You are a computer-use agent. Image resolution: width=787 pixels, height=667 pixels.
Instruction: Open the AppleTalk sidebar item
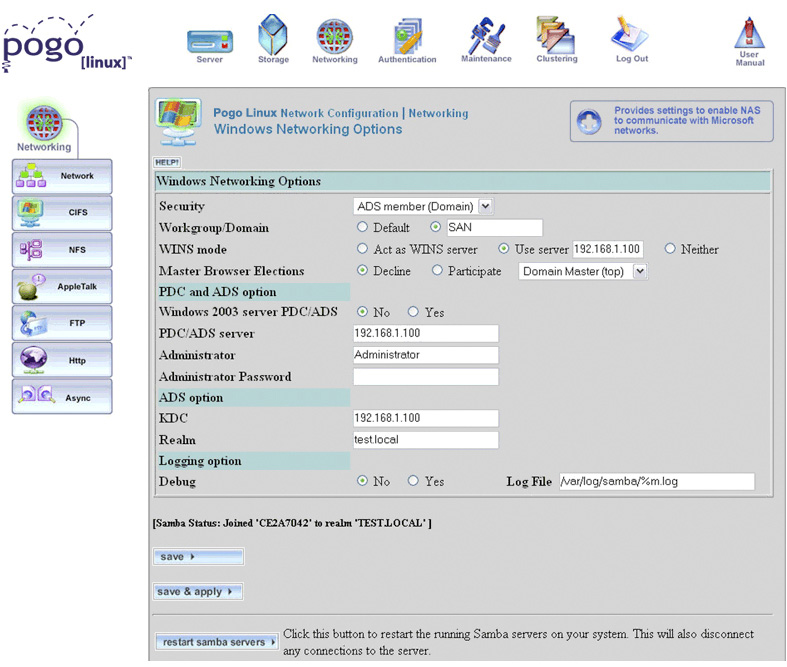62,287
